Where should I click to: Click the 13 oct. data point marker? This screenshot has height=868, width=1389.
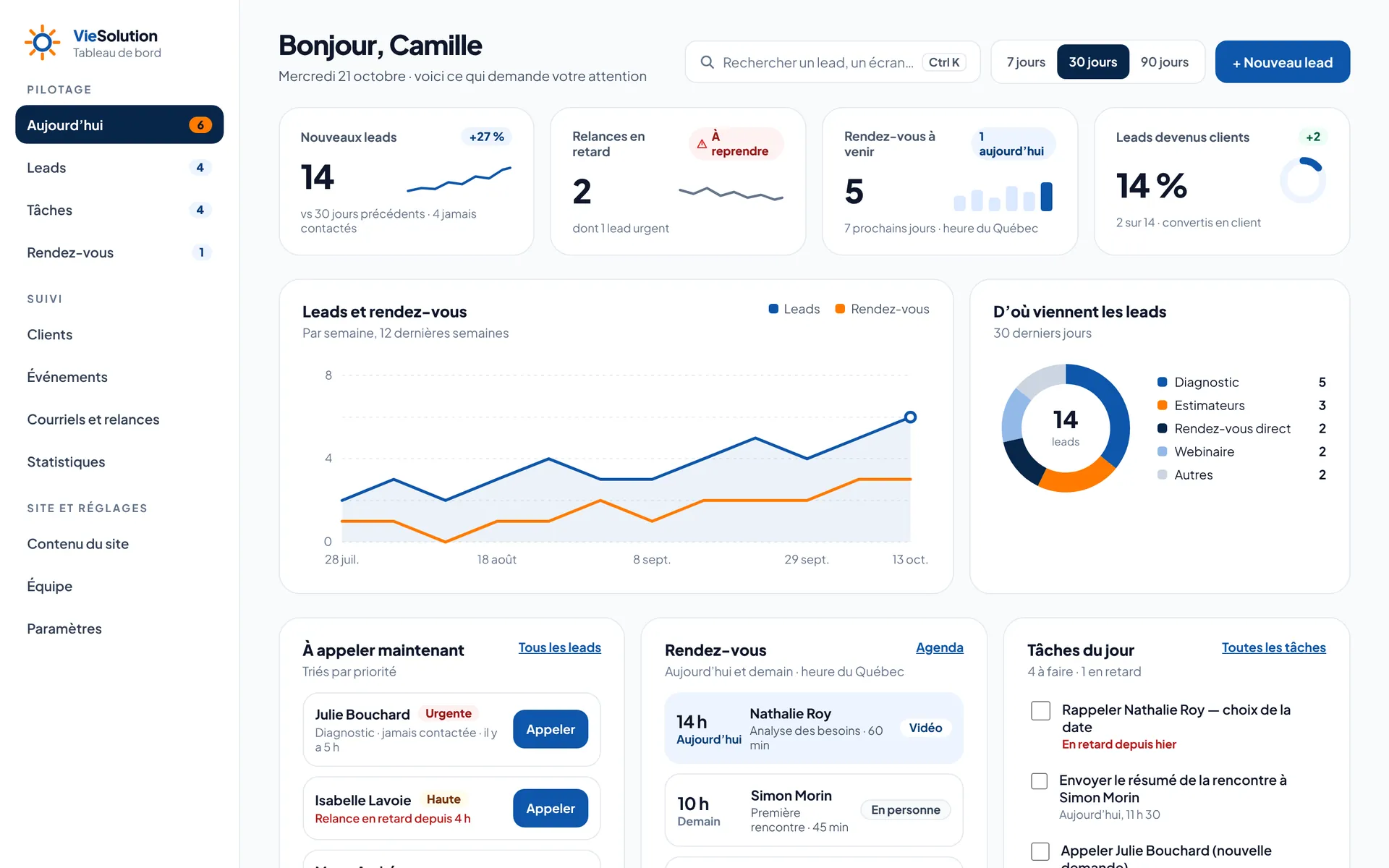click(x=910, y=417)
